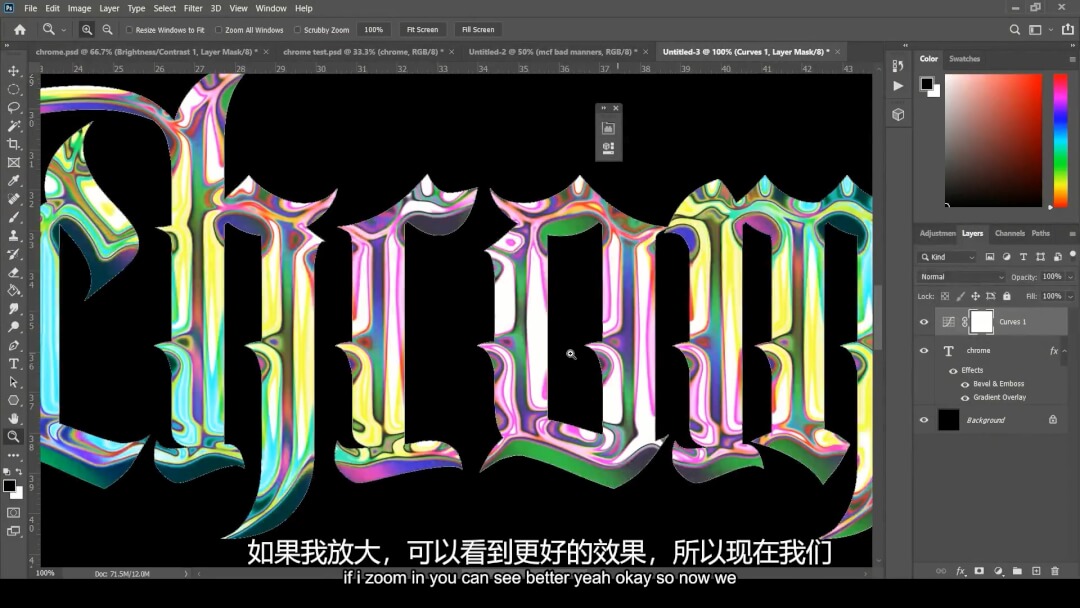
Task: Select the Magic Wand tool
Action: click(x=14, y=126)
